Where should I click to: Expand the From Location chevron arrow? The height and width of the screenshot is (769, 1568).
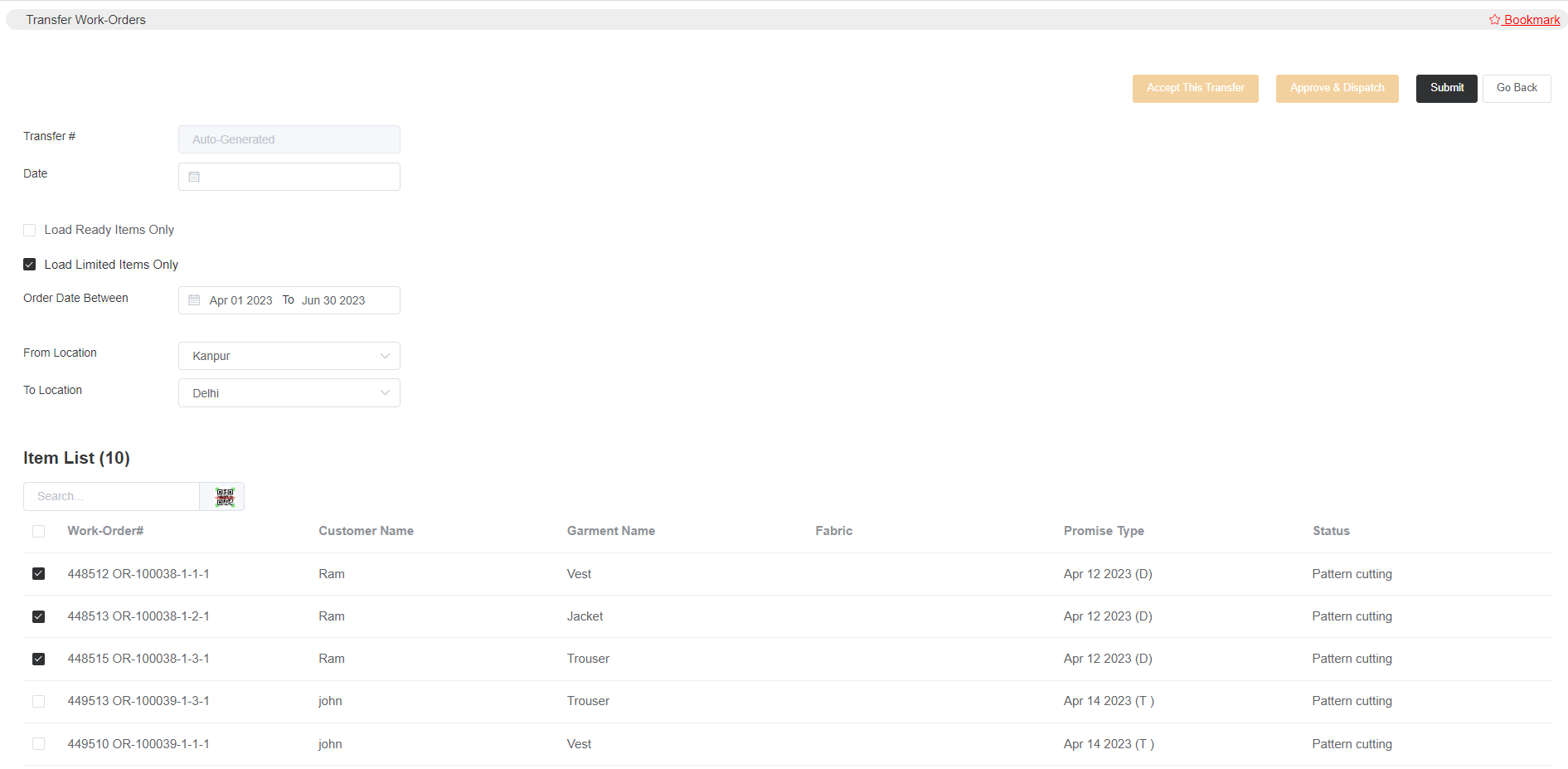[384, 355]
